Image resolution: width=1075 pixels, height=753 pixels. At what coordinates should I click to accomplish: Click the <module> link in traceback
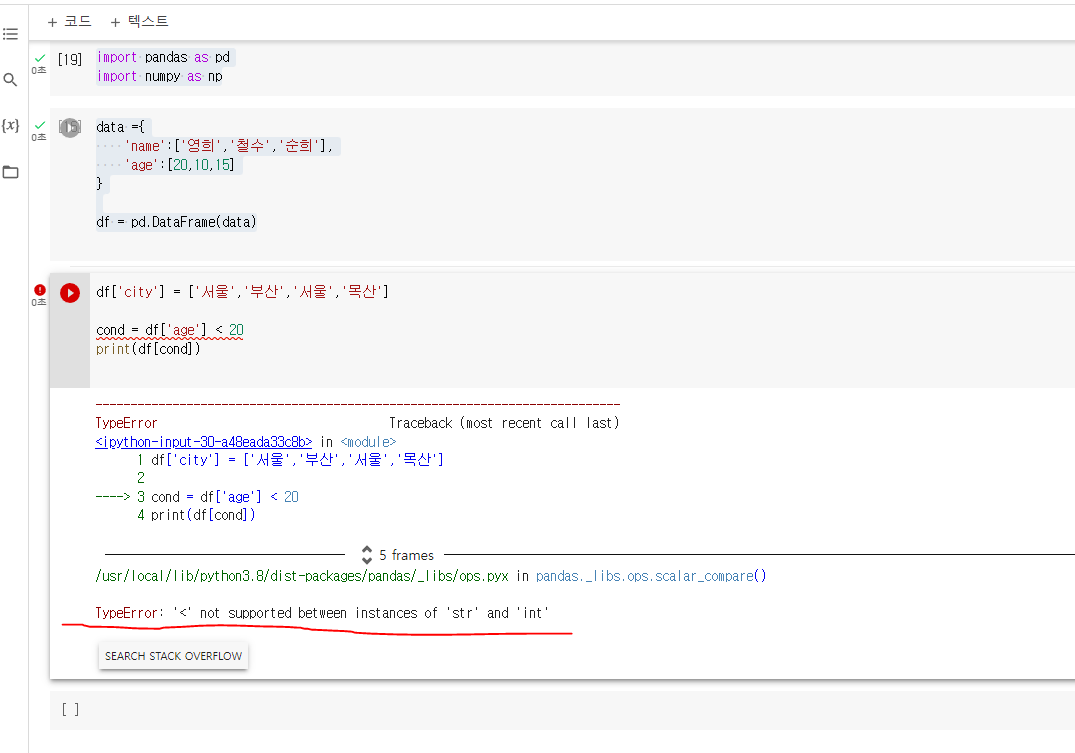tap(368, 442)
